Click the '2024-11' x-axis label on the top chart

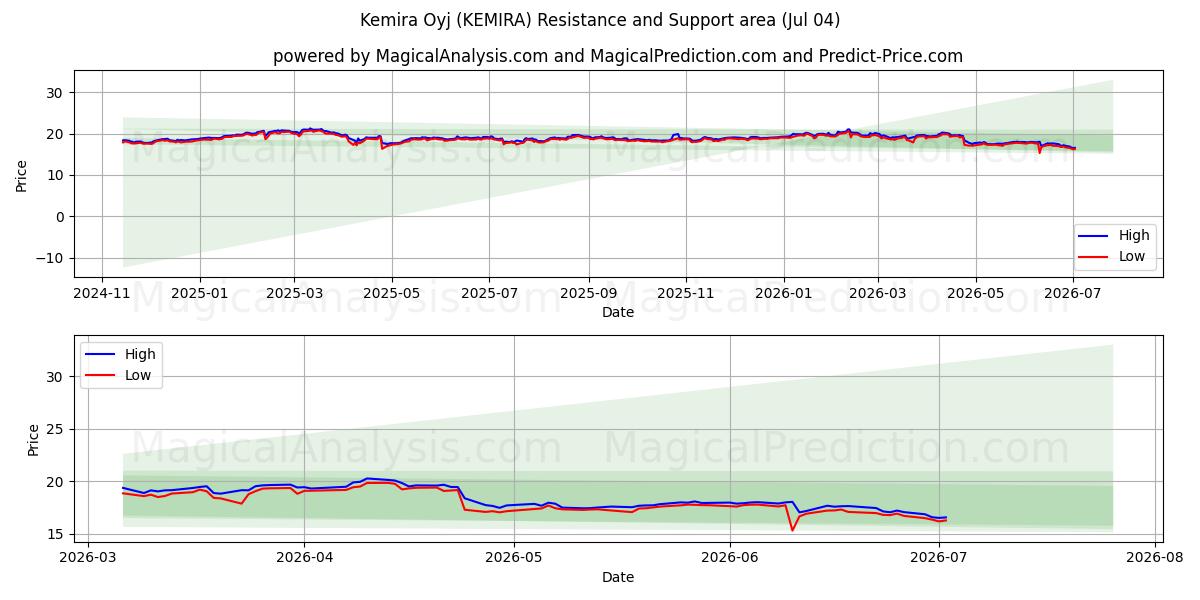tap(102, 295)
